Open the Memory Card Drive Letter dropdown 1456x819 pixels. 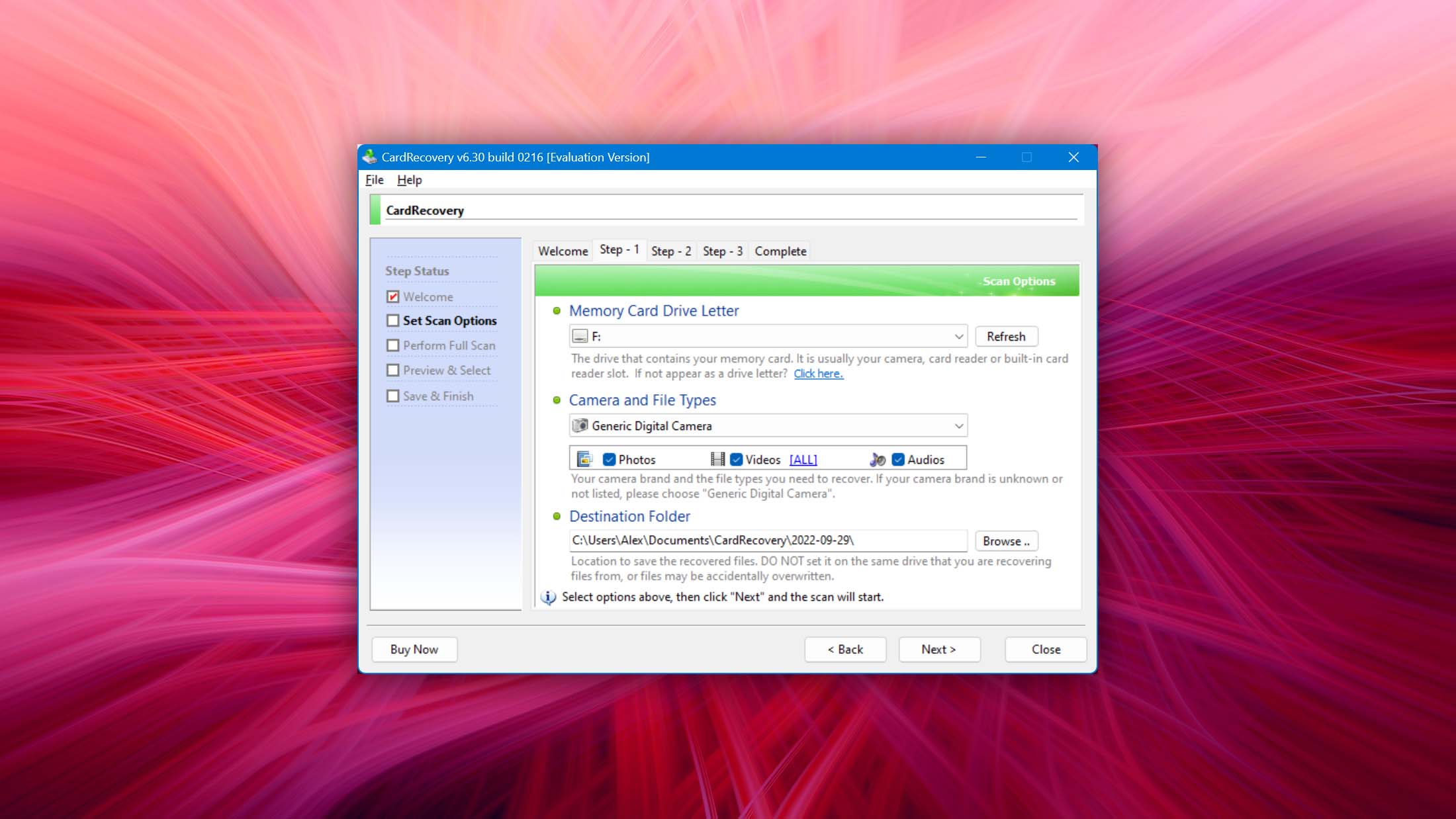(768, 336)
